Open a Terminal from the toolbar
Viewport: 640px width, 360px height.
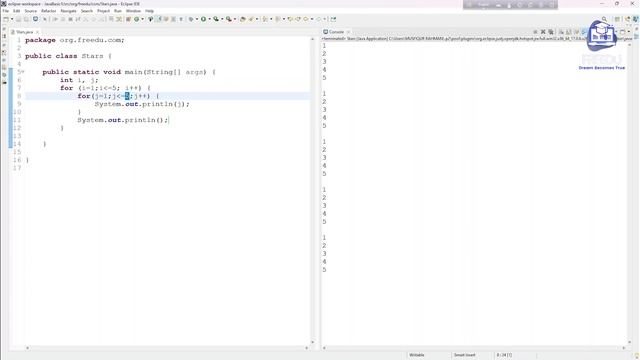click(x=36, y=19)
